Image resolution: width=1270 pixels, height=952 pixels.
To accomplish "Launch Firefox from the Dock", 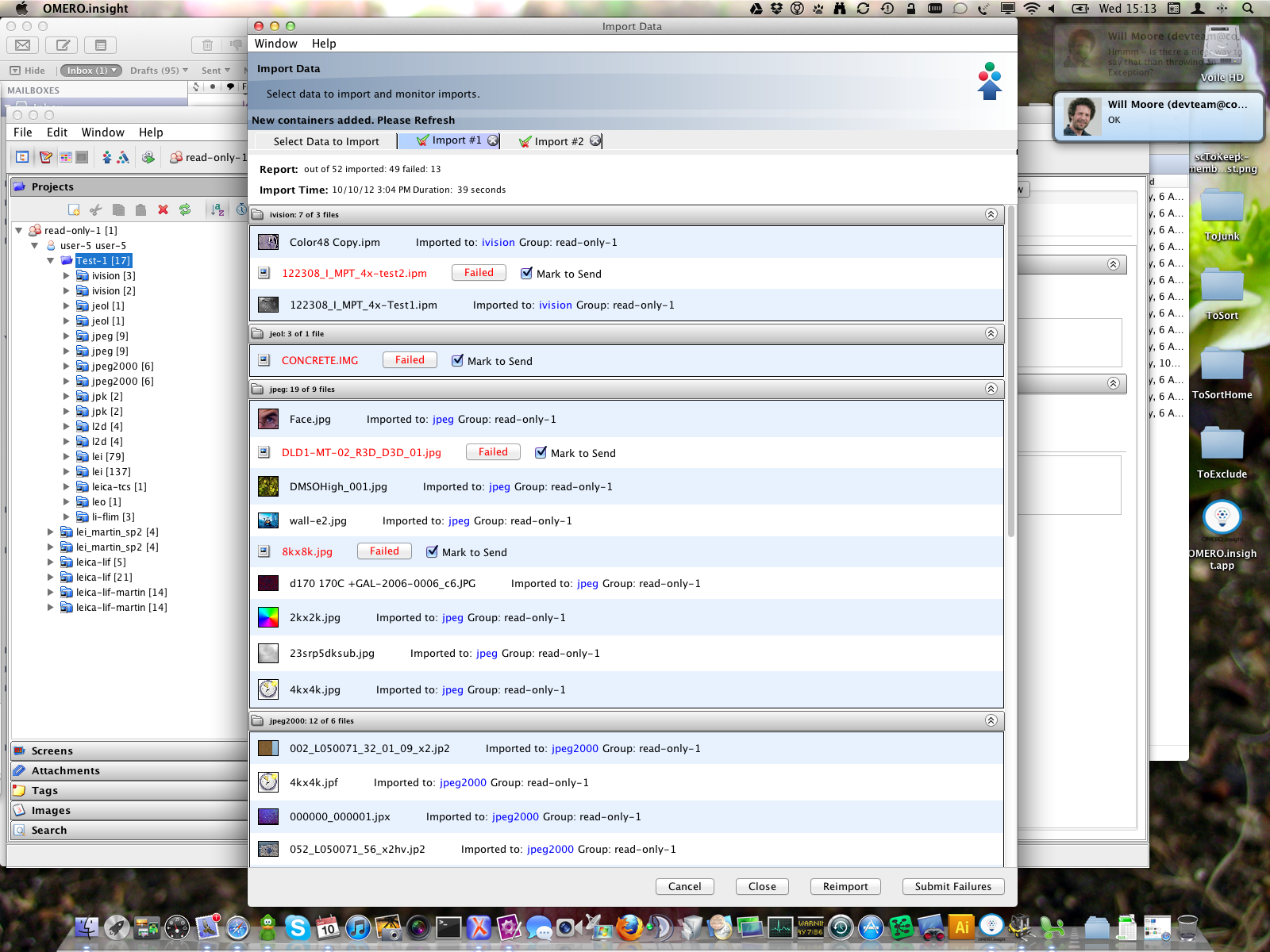I will (x=630, y=927).
